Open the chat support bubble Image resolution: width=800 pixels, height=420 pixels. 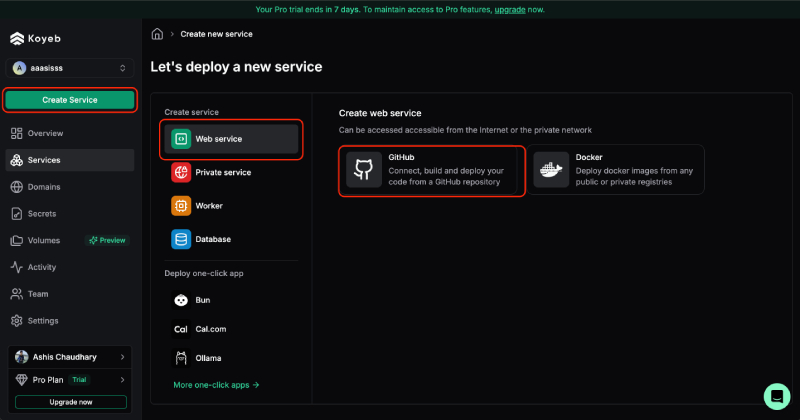[x=777, y=396]
